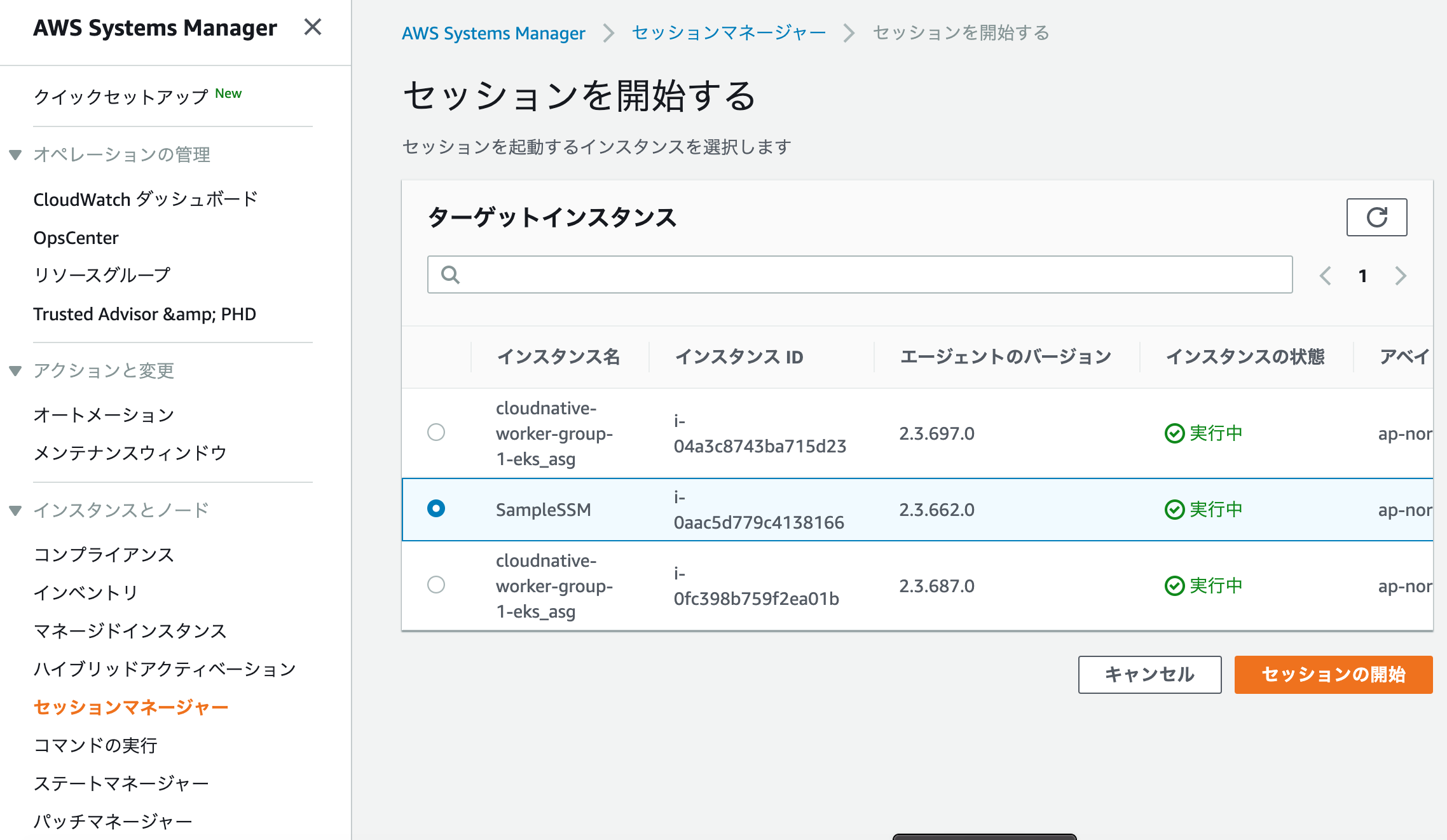Viewport: 1447px width, 840px height.
Task: Click the キャンセル button
Action: click(x=1149, y=674)
